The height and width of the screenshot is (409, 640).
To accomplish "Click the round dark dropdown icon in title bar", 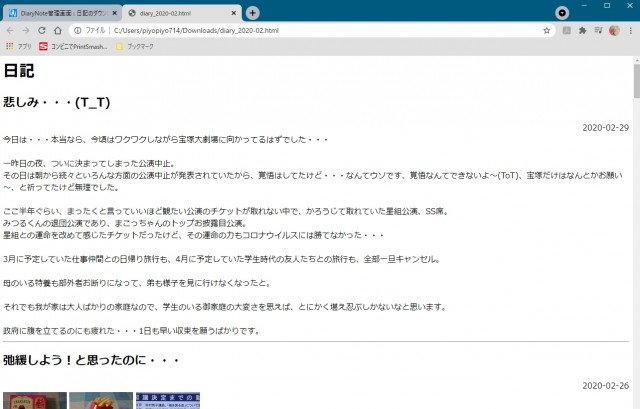I will (562, 13).
